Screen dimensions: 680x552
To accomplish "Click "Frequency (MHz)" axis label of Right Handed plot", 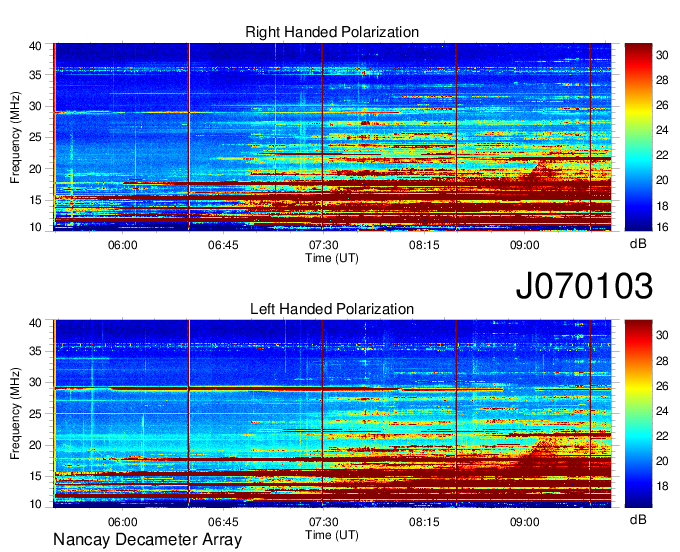I will click(x=15, y=137).
